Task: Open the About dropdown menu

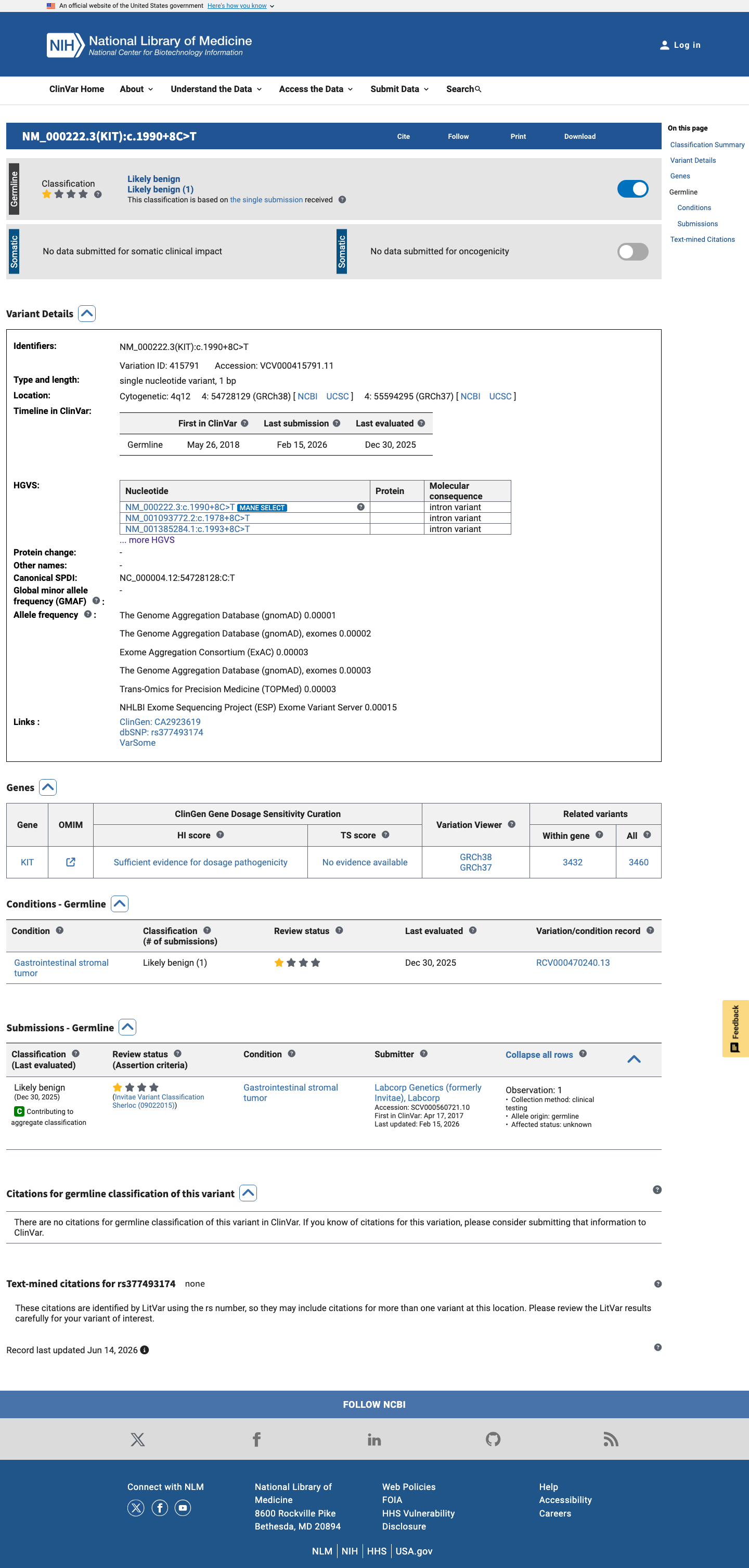Action: pos(136,89)
